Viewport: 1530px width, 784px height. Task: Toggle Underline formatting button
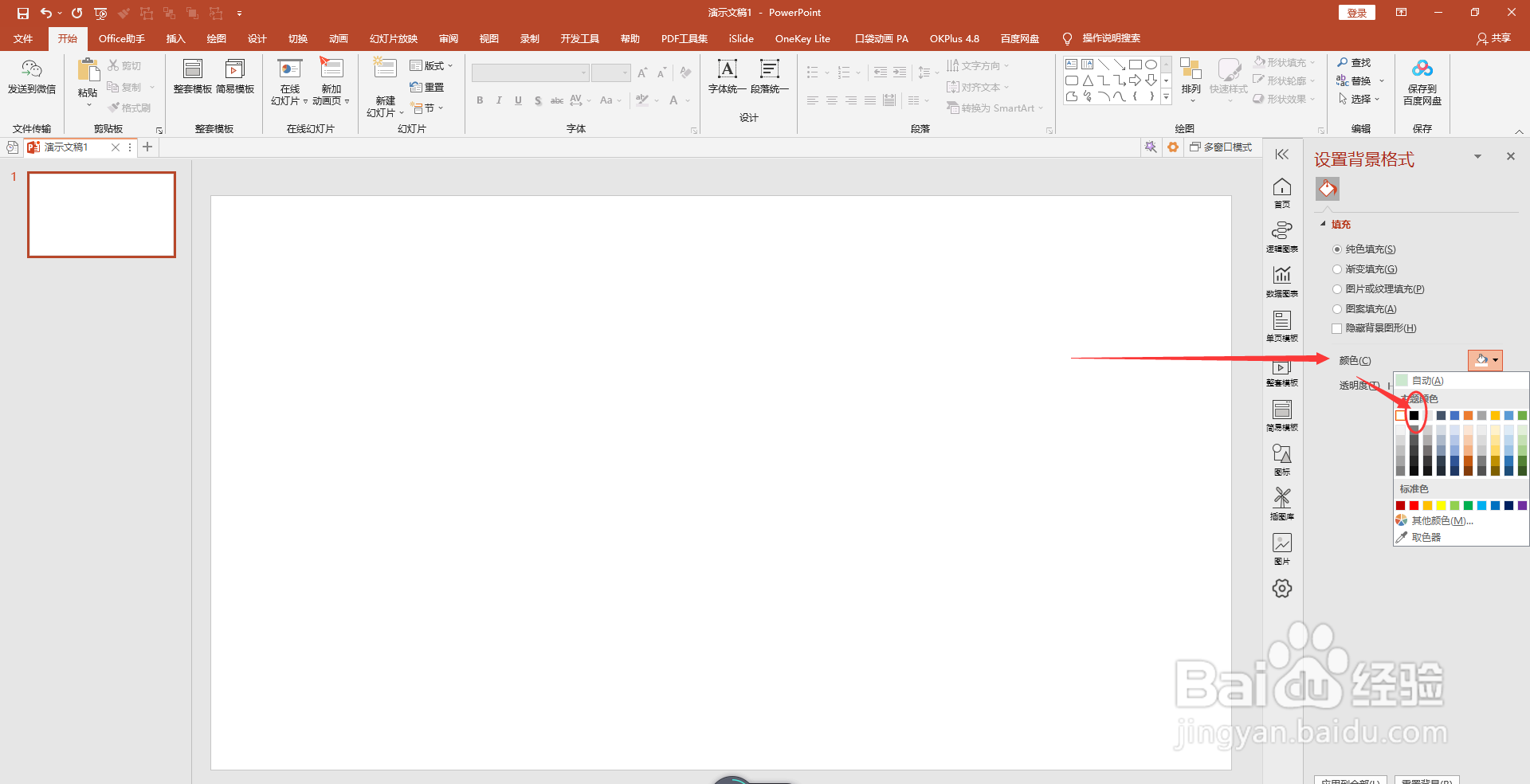[519, 100]
